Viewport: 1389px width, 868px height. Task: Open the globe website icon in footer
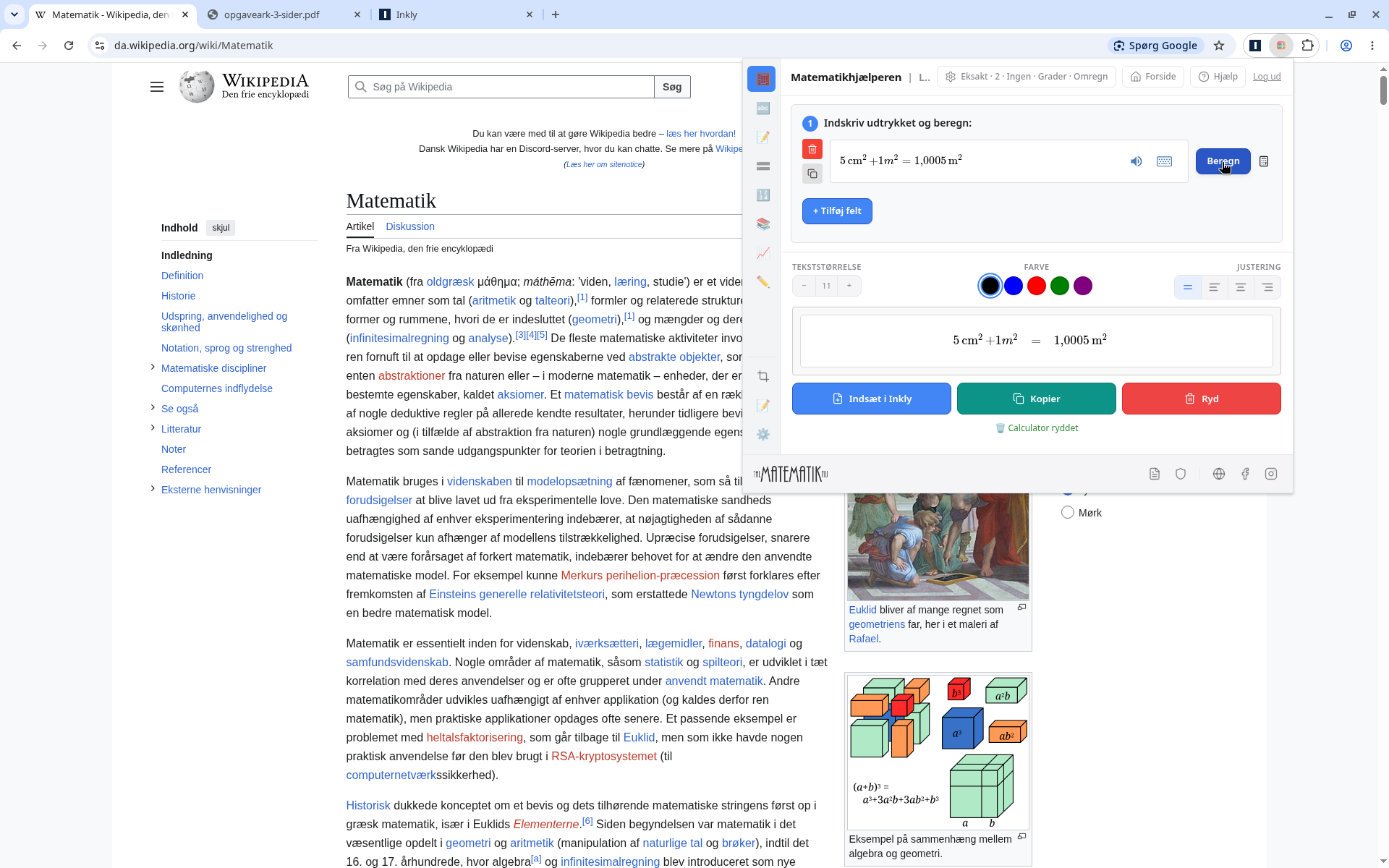[1218, 474]
